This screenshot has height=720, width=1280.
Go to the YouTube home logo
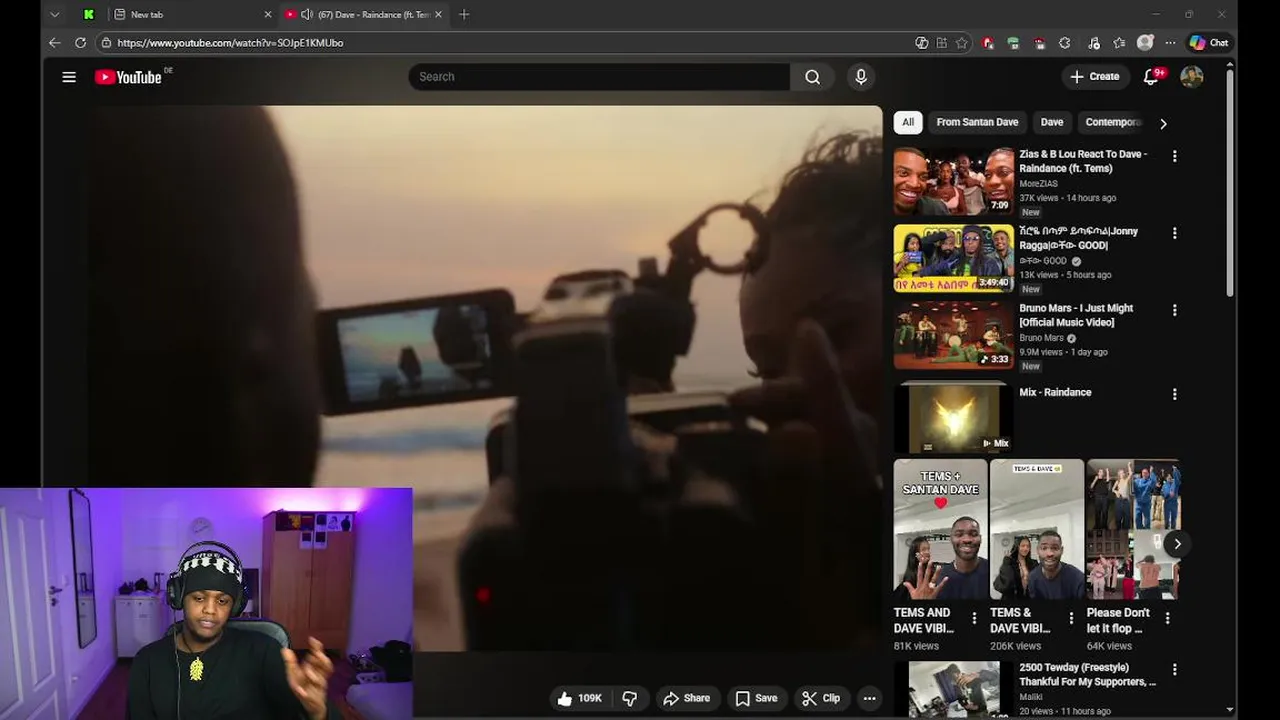(128, 77)
